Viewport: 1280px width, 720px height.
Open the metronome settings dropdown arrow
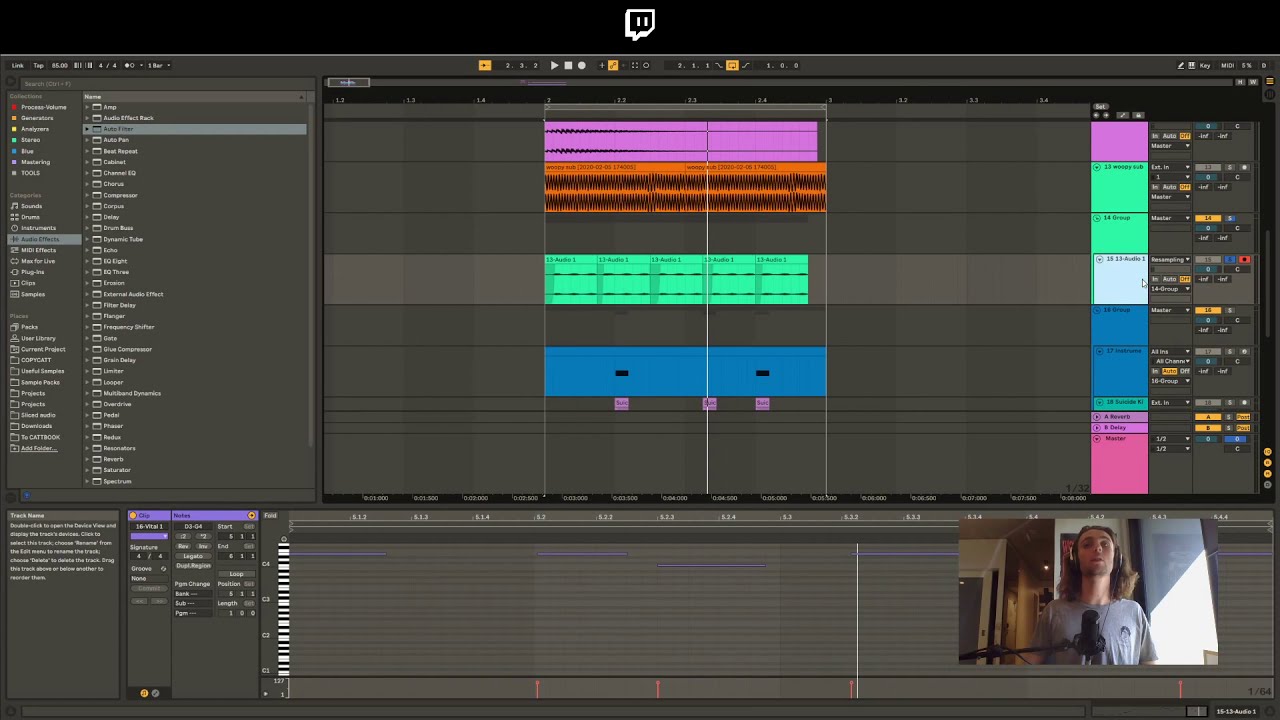tap(139, 65)
